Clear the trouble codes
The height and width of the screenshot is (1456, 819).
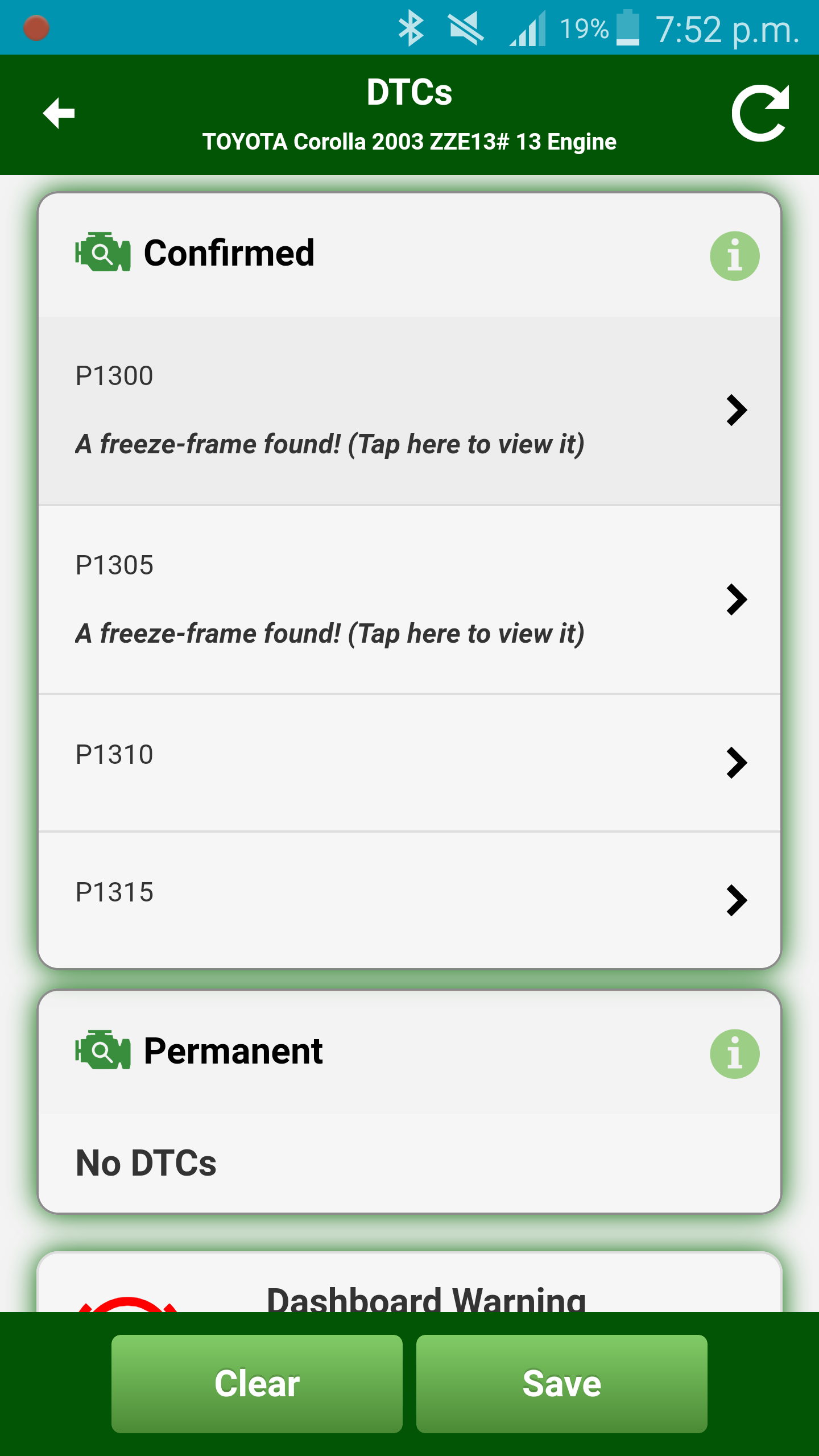pyautogui.click(x=257, y=1383)
